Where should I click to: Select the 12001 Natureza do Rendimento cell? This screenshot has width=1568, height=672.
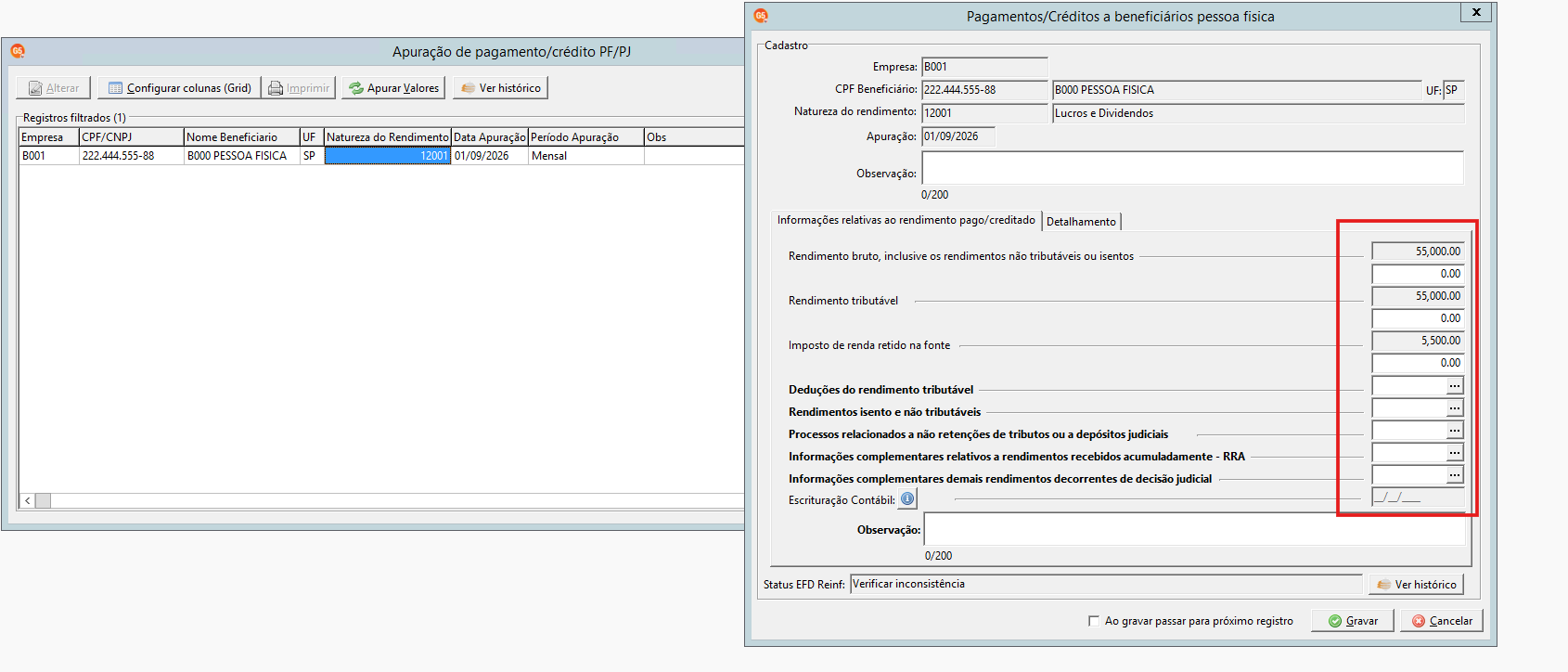387,156
